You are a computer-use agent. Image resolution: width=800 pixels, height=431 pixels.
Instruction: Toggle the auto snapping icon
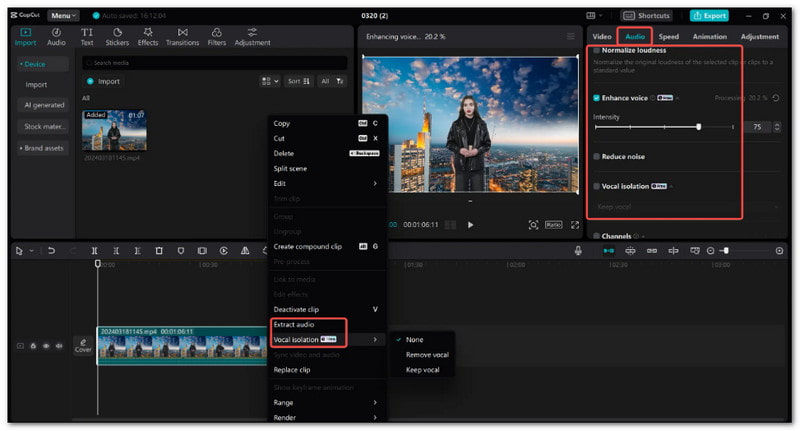631,250
